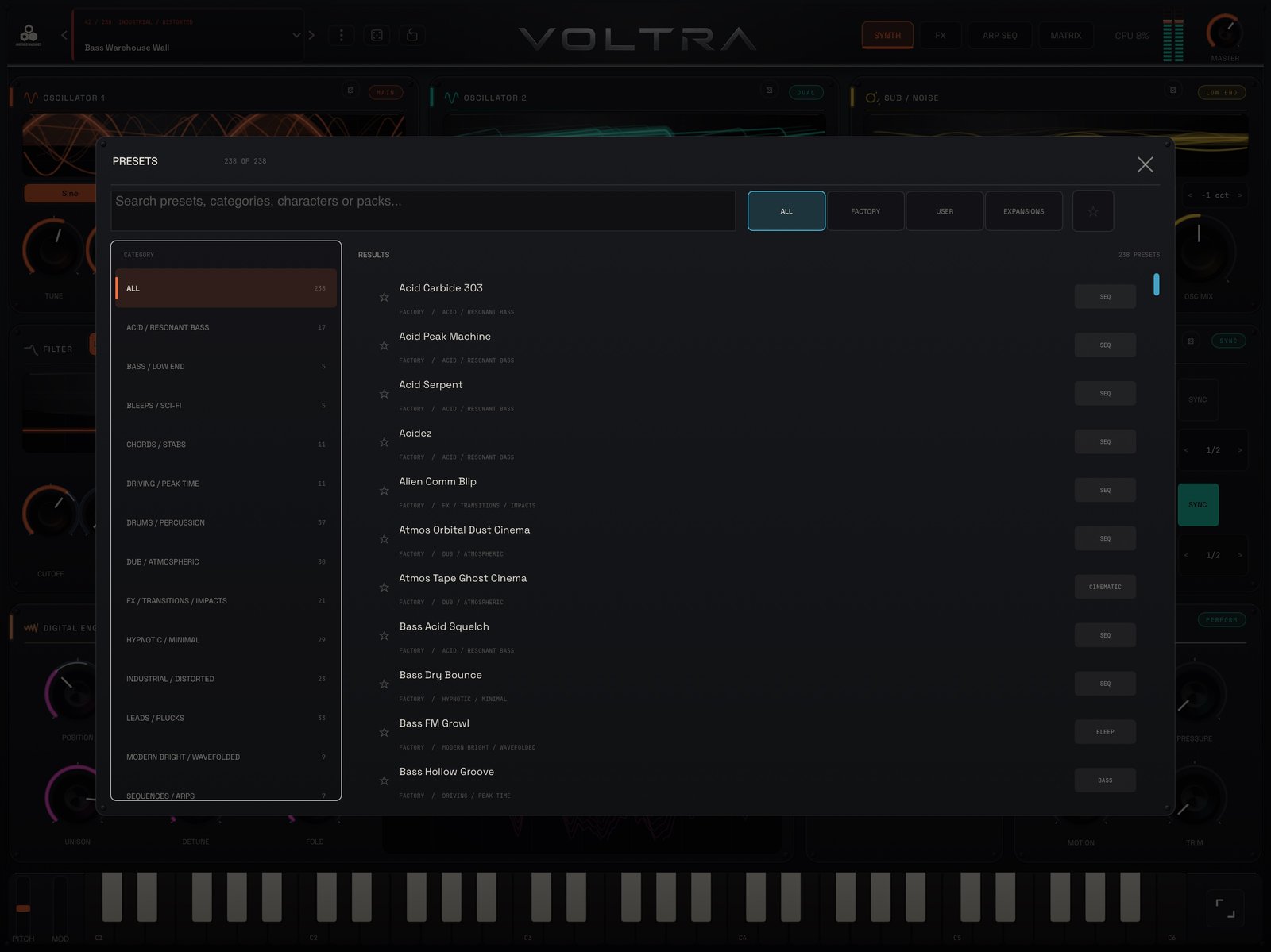
Task: Click the Oscillator 1 waveform icon
Action: coord(31,98)
